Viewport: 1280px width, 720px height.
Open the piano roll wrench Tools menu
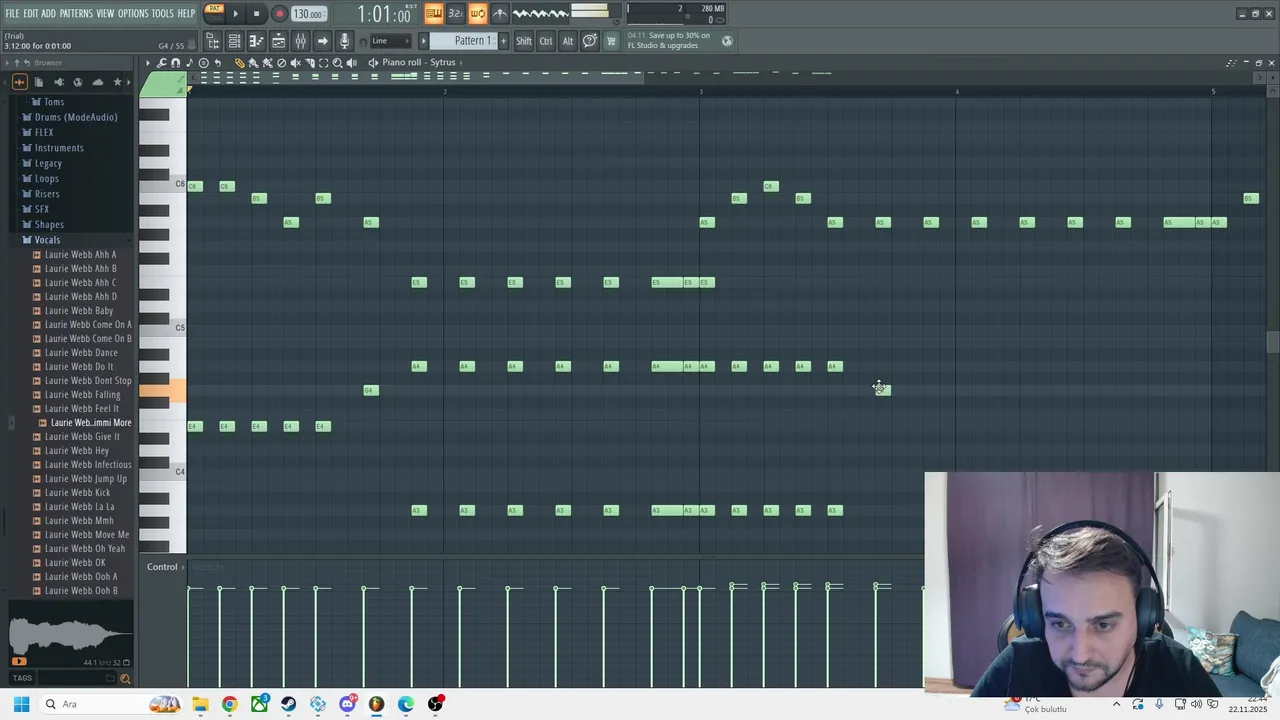click(x=162, y=63)
